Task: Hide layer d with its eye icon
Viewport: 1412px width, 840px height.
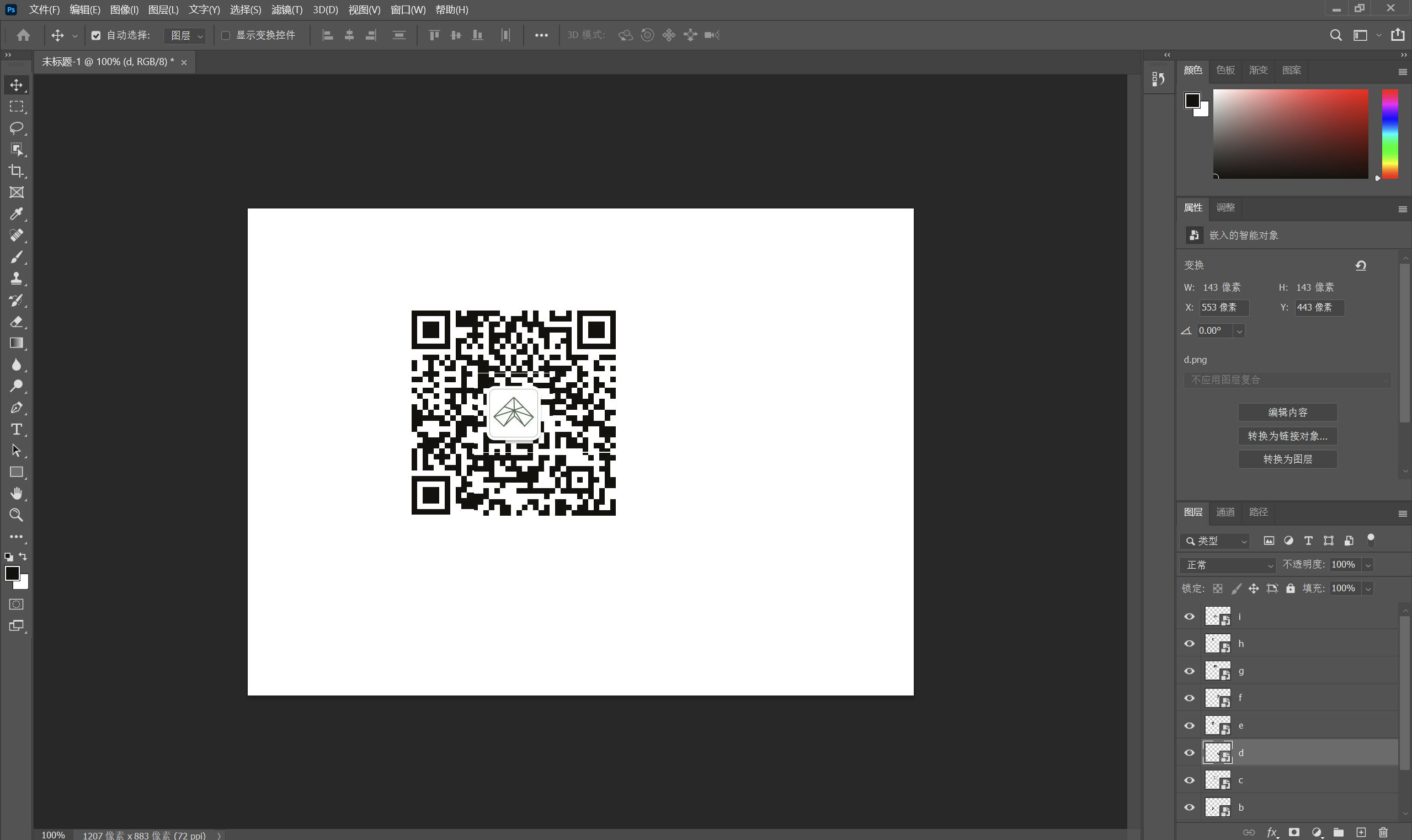Action: (1190, 753)
